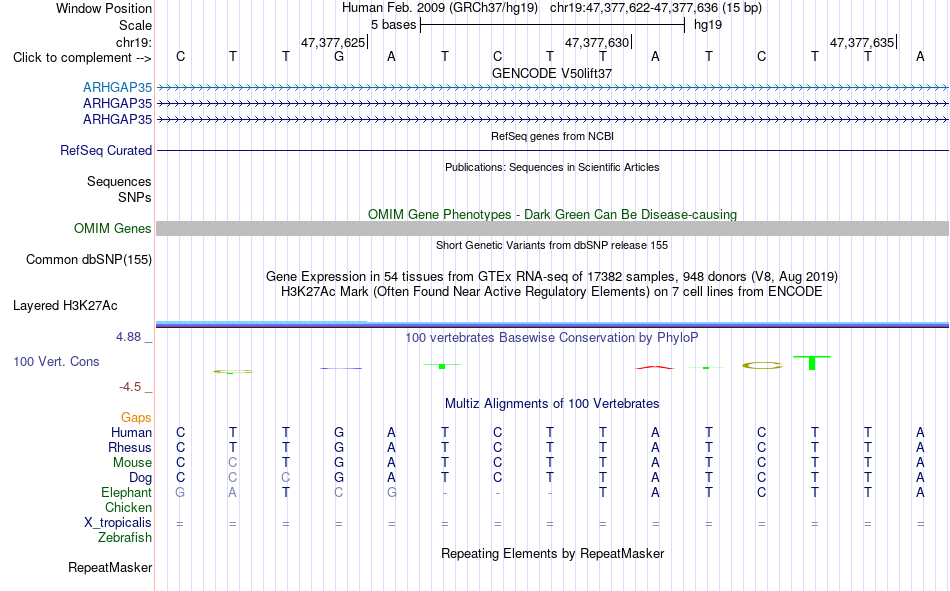Open the OMIM Gene Phenotypes track title
950x591 pixels.
click(x=553, y=215)
